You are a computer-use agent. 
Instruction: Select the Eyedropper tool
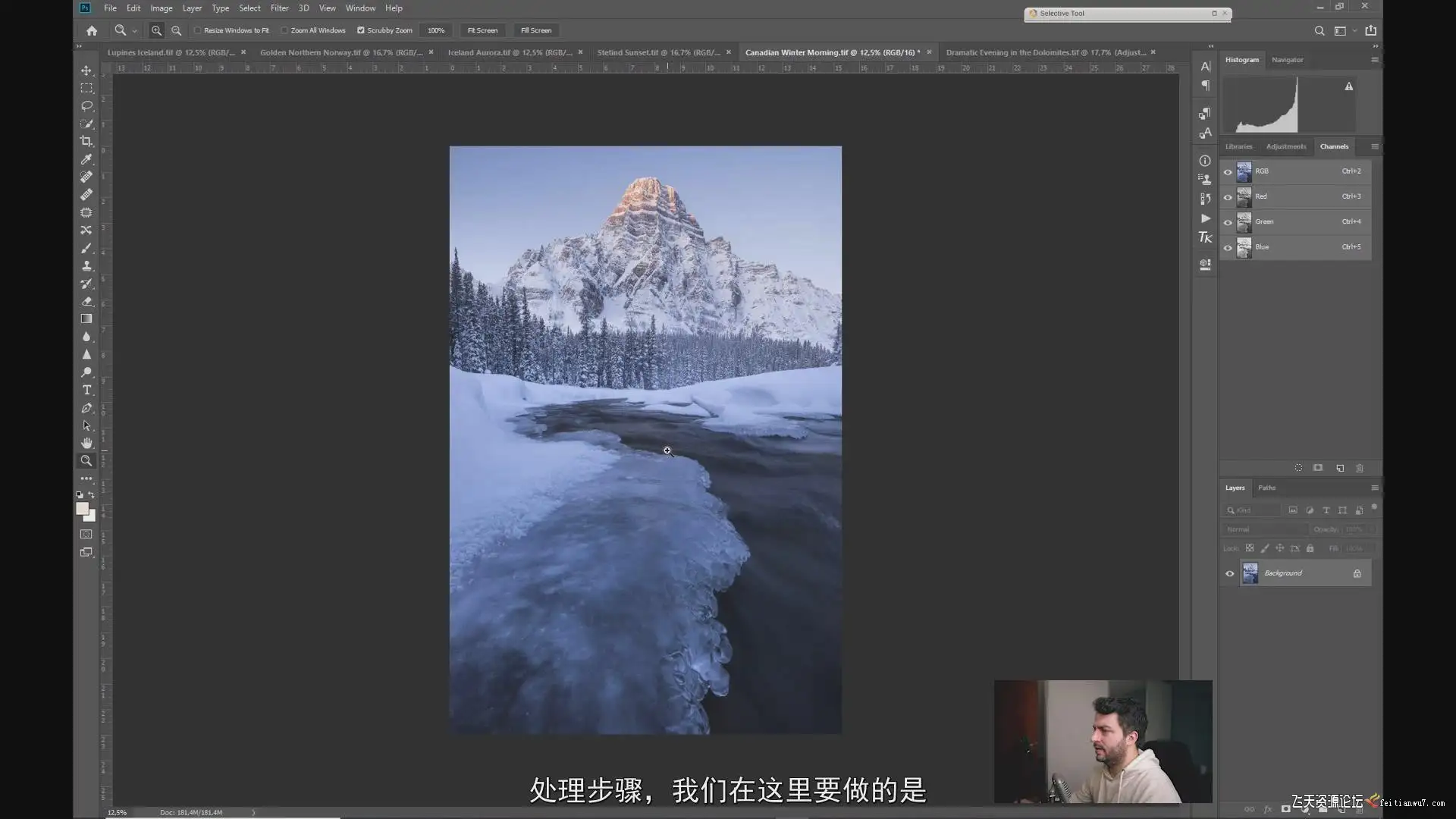coord(86,159)
